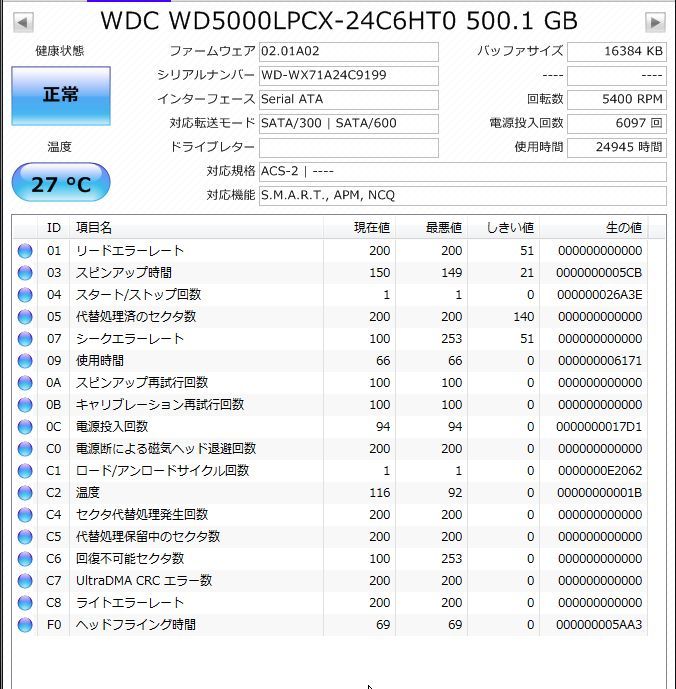This screenshot has width=676, height=689.
Task: Click status icon for ID 07 row
Action: [x=25, y=339]
